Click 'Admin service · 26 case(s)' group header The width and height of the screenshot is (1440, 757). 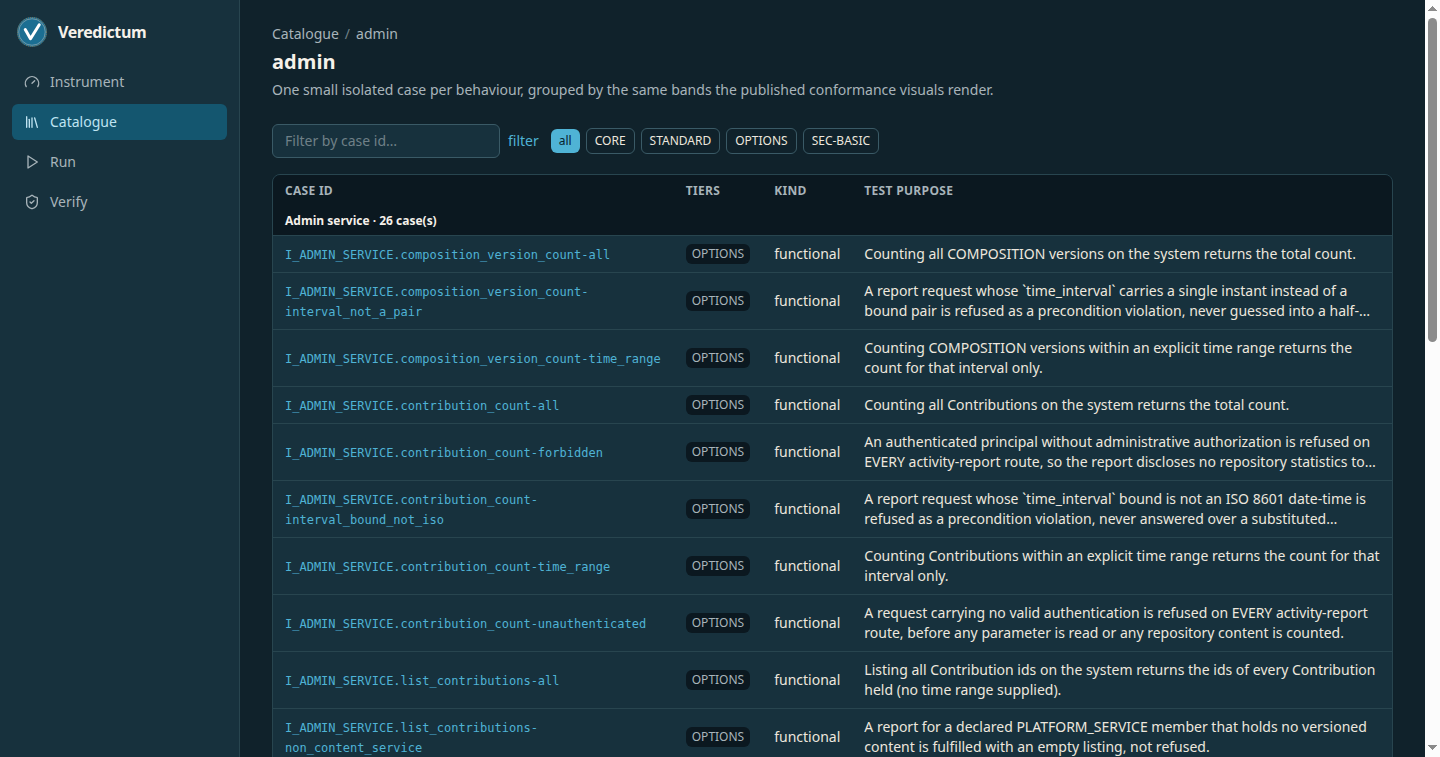tap(361, 220)
